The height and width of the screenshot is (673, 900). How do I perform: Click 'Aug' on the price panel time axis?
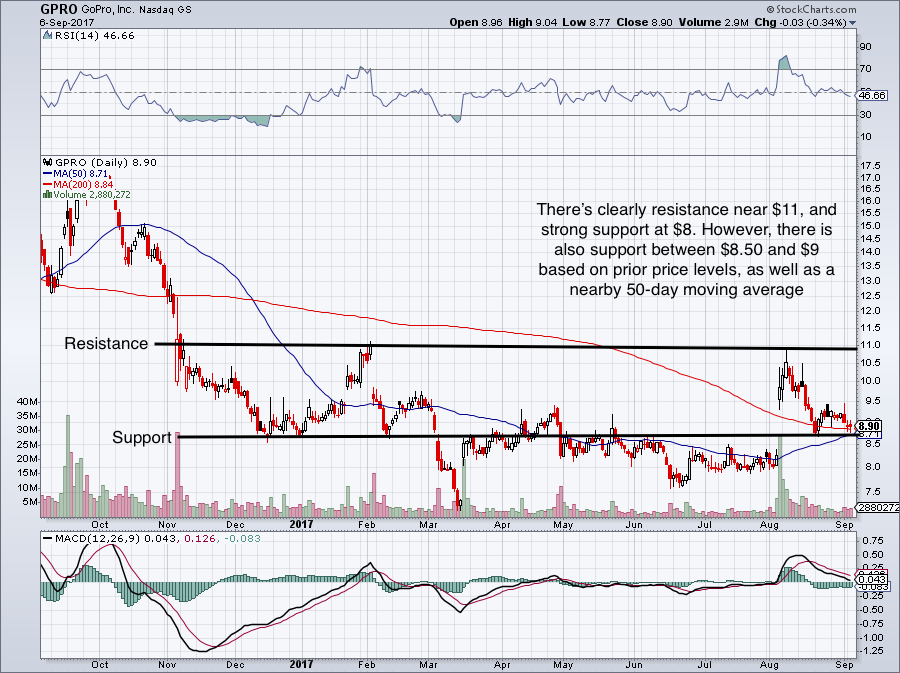(769, 524)
